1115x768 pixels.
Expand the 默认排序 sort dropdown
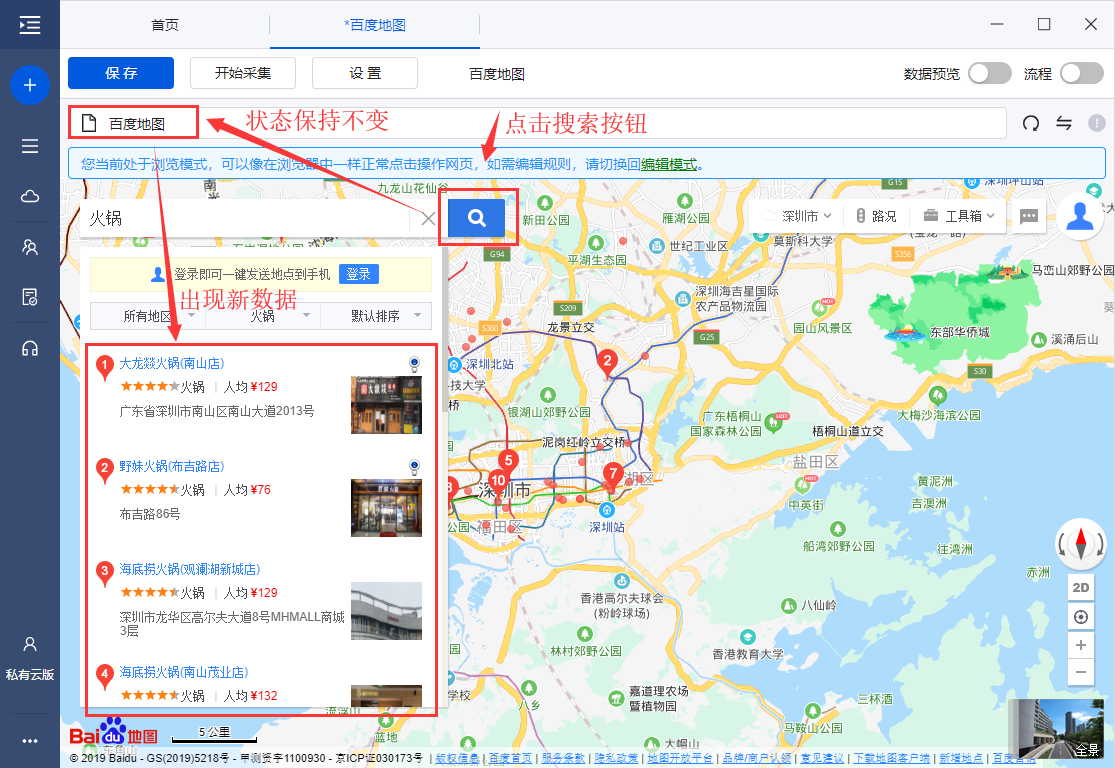point(376,316)
